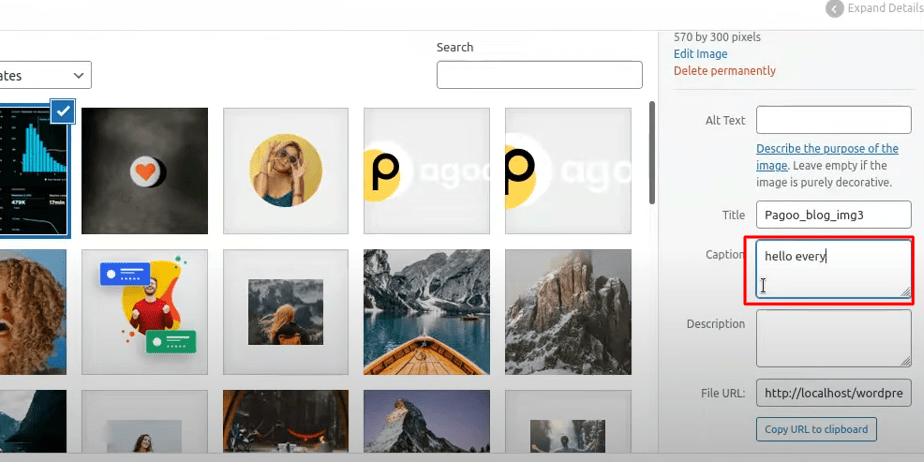Select the orange heart thumbnail
924x462 pixels.
[x=144, y=171]
